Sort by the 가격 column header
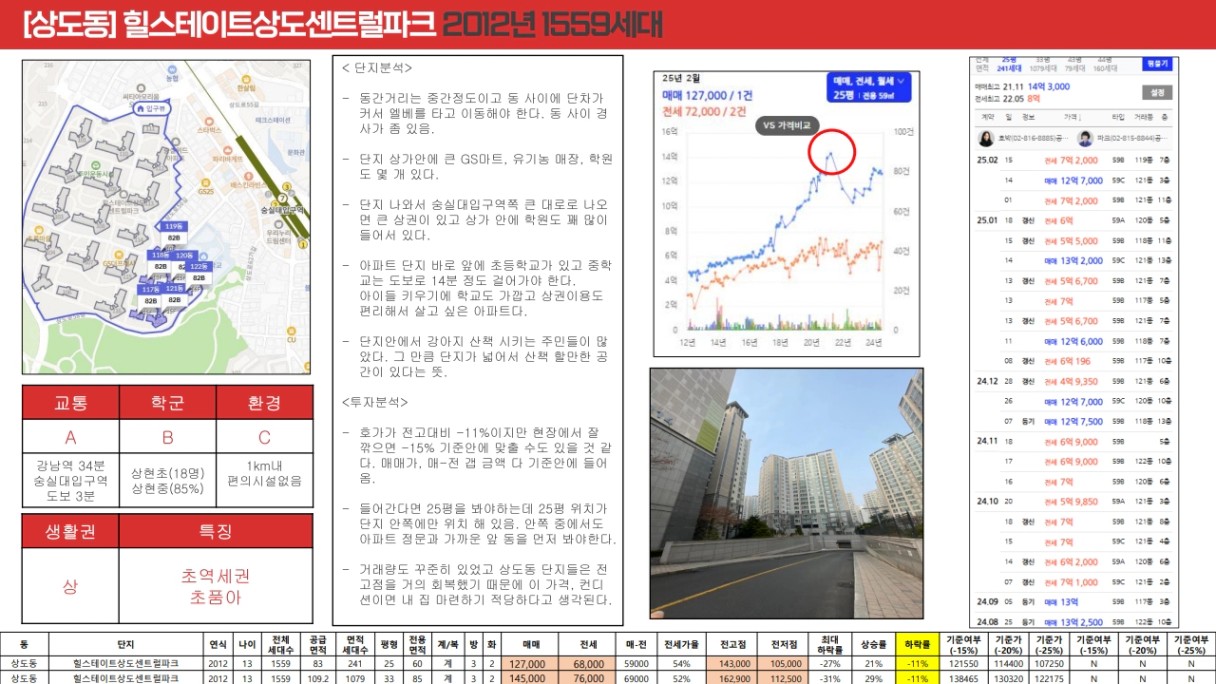This screenshot has width=1216, height=684. click(x=1072, y=117)
